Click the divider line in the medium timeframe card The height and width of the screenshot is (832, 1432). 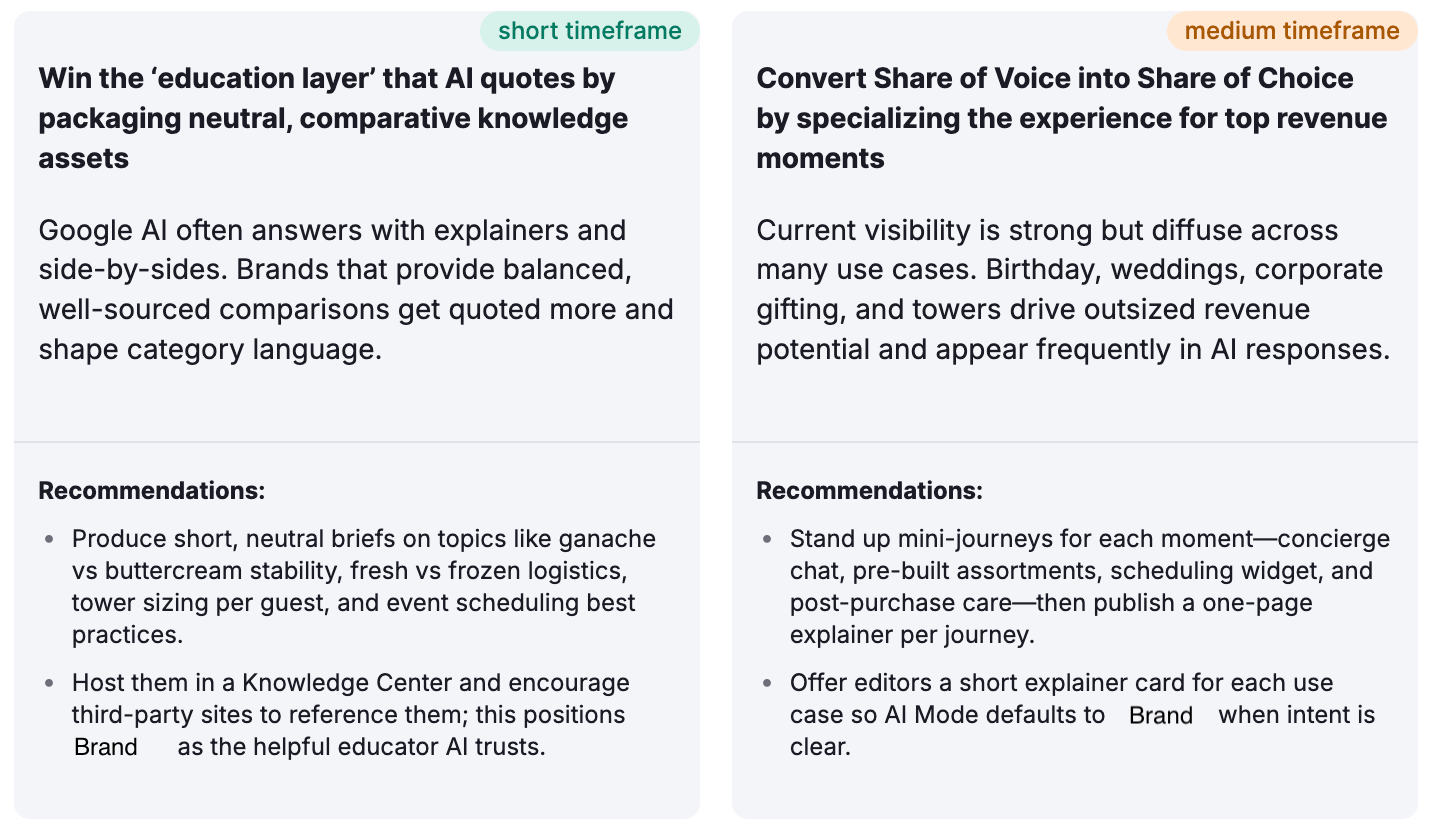click(1075, 441)
